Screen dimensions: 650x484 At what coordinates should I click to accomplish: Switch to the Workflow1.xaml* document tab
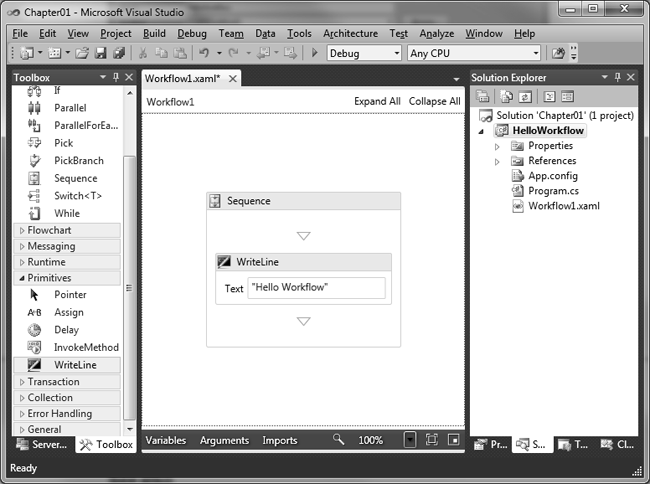pos(182,78)
